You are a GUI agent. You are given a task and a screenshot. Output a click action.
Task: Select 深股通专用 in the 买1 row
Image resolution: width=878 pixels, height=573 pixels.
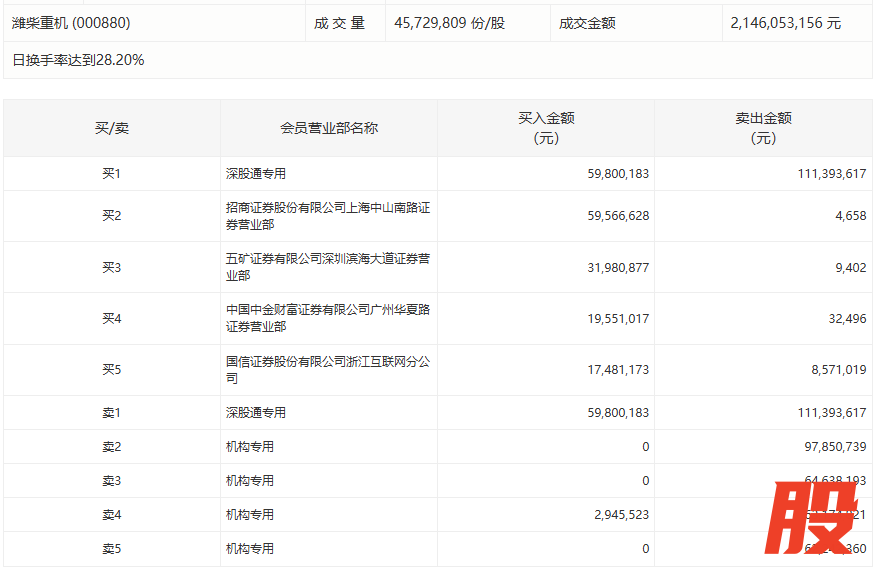click(256, 174)
